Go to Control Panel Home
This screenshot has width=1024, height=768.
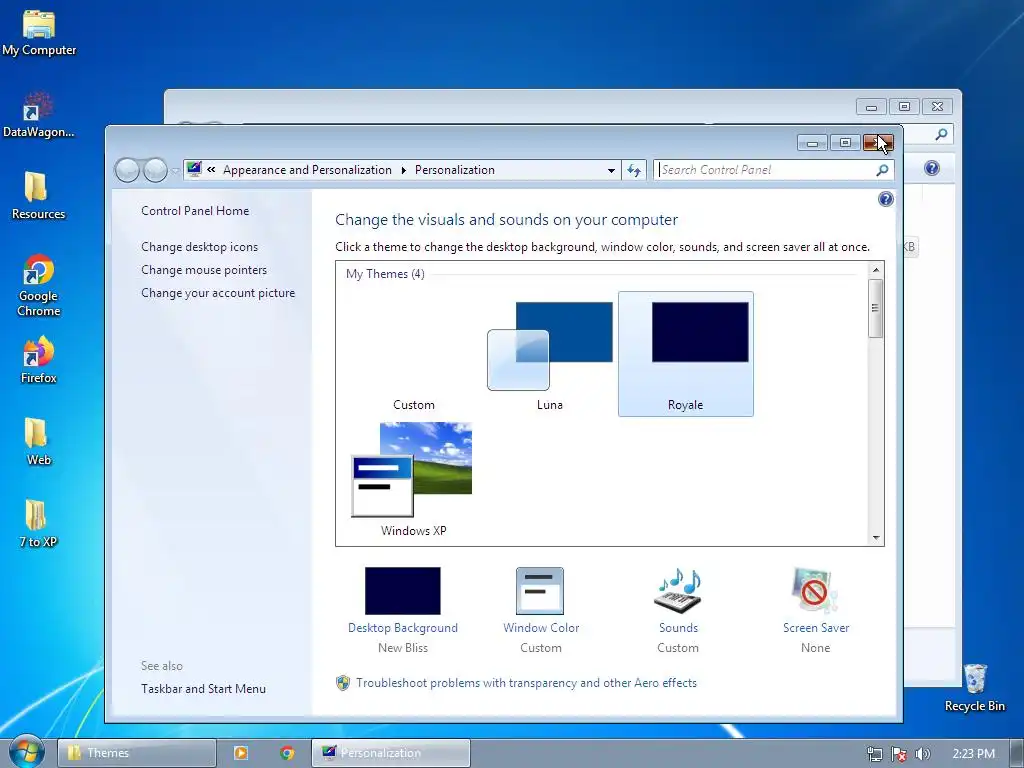tap(195, 211)
